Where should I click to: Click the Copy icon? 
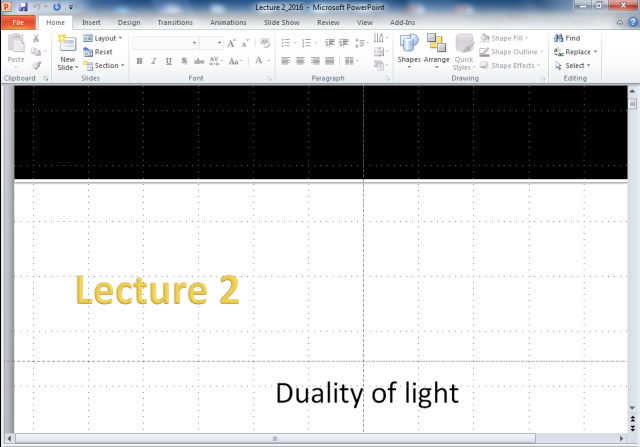(36, 52)
